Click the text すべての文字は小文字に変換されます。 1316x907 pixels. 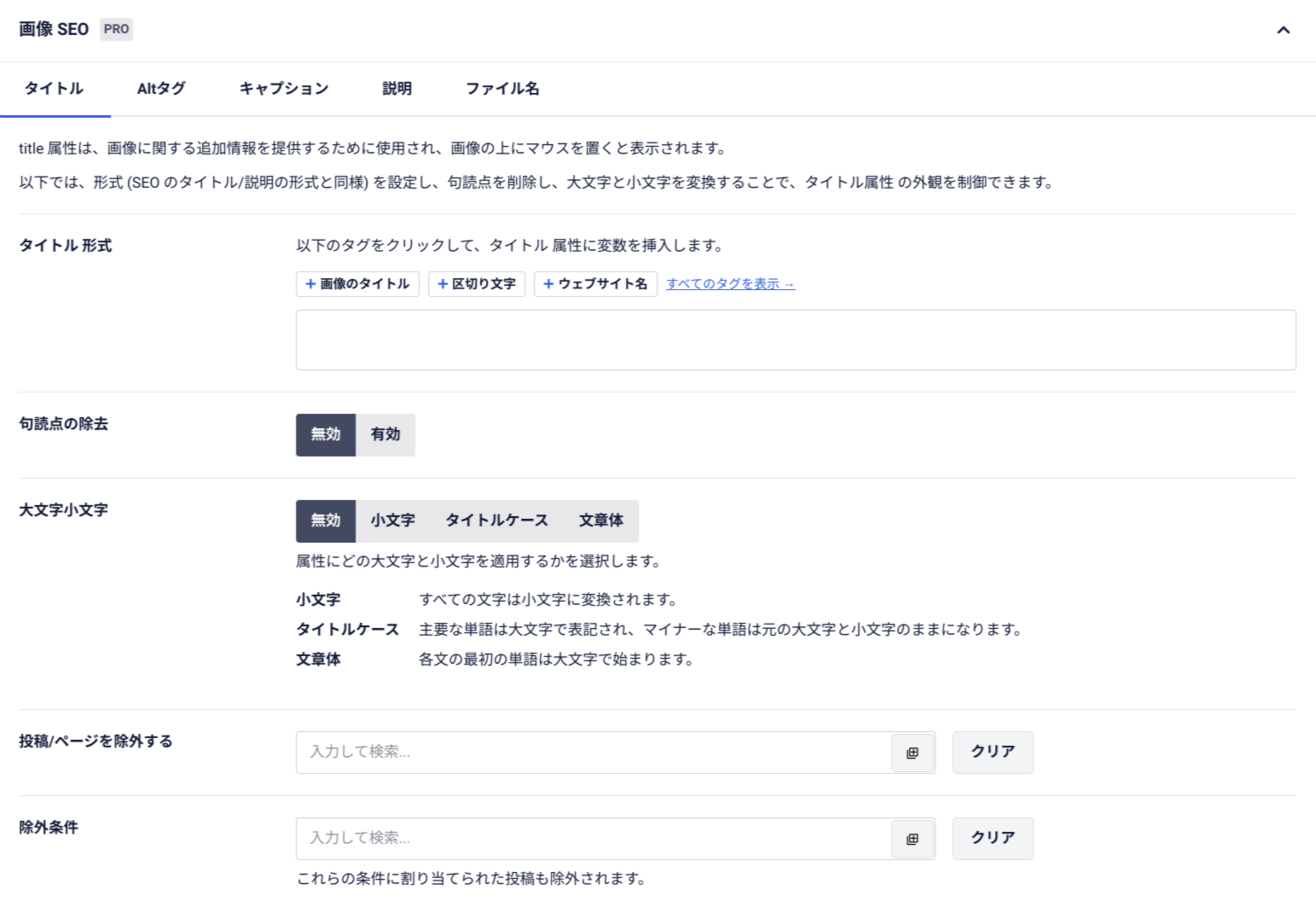(x=548, y=600)
